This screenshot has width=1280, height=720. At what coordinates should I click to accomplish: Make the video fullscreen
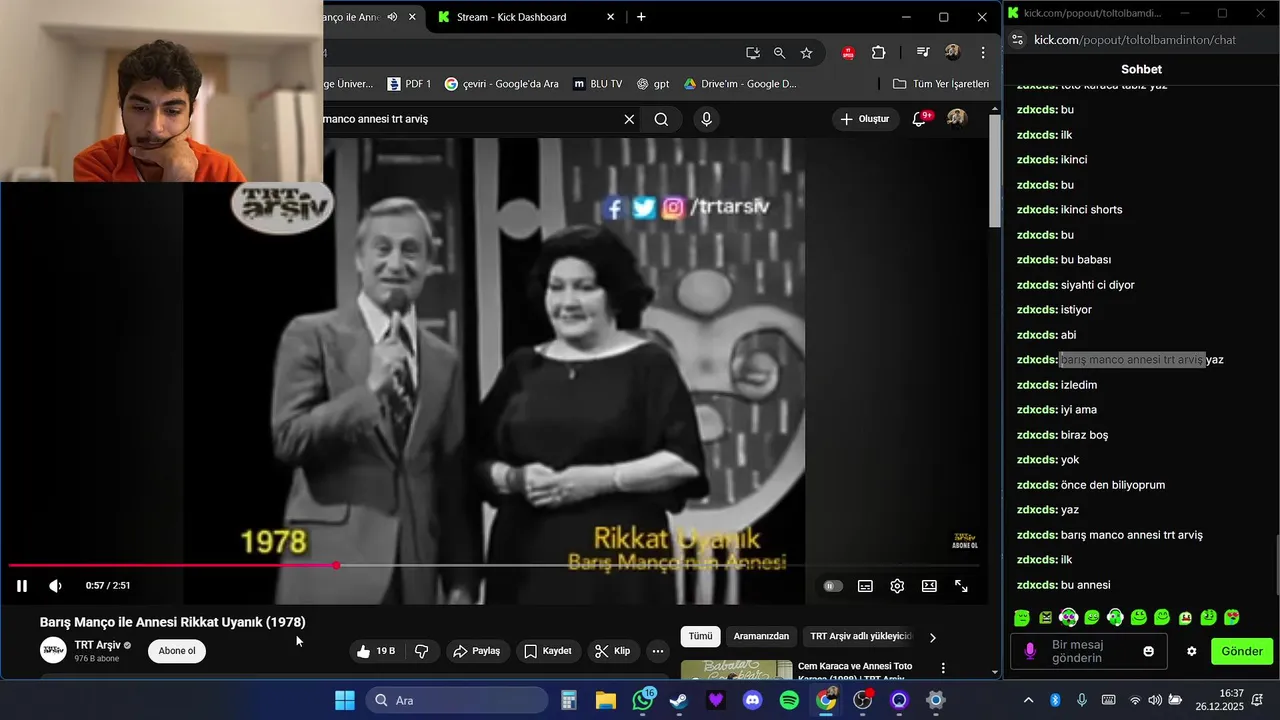[x=961, y=586]
